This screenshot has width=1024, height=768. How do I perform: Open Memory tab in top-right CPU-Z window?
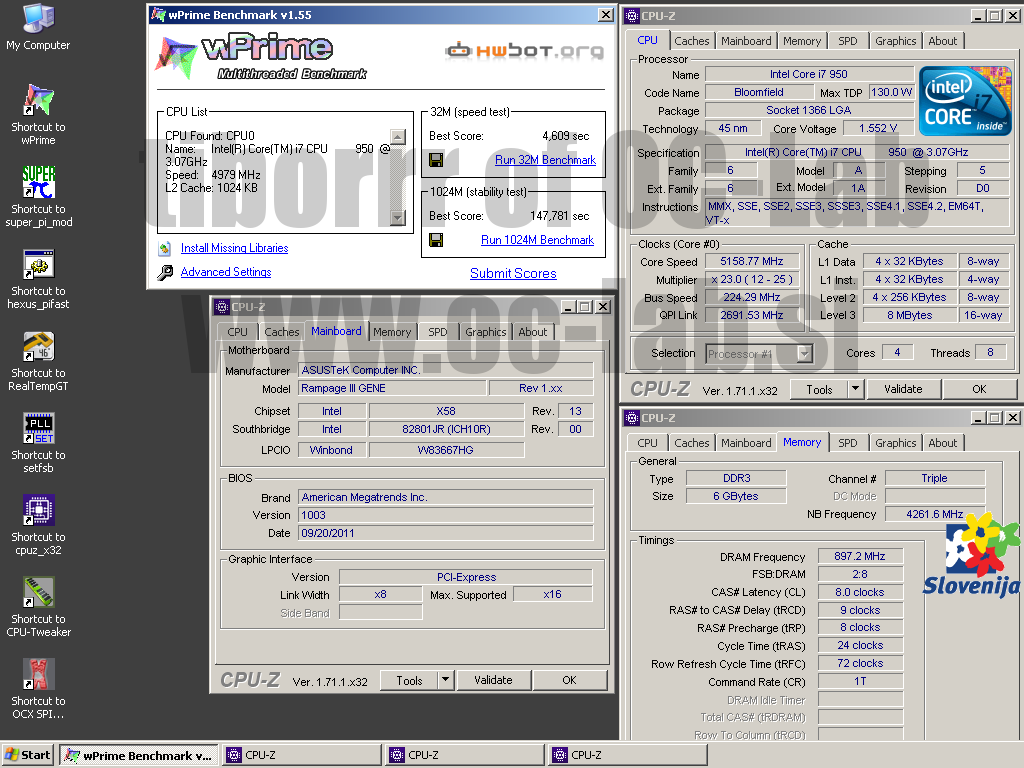[x=802, y=41]
